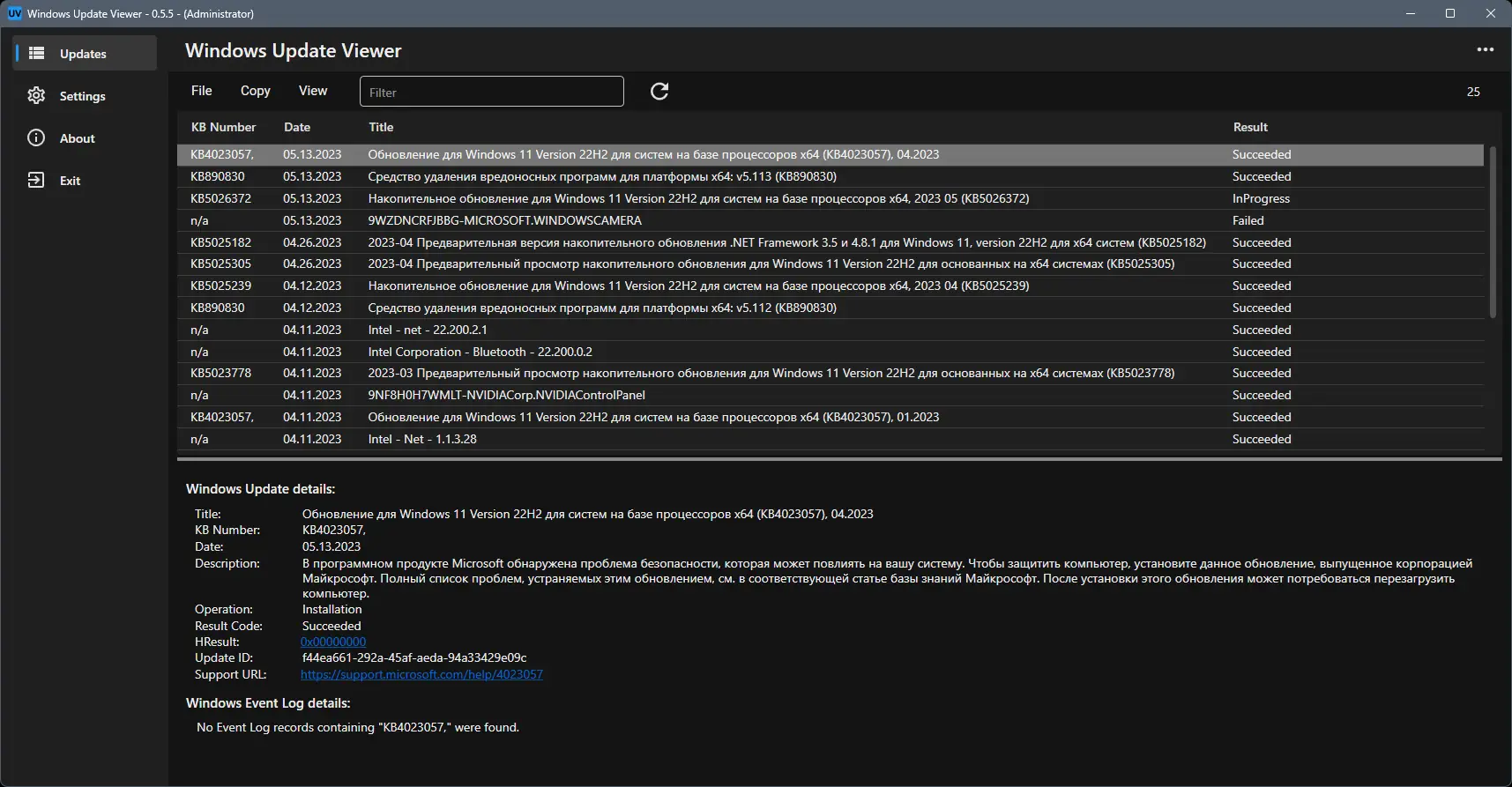Refresh the update list
The height and width of the screenshot is (787, 1512).
tap(659, 92)
